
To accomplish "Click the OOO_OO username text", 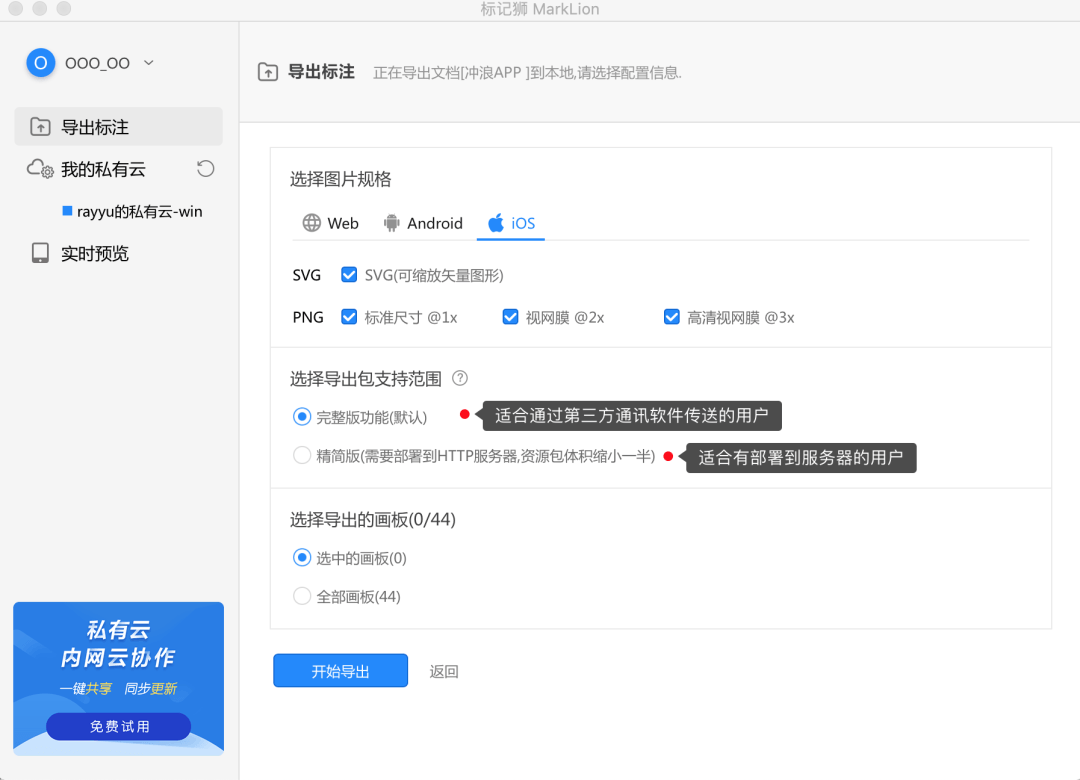I will [97, 63].
